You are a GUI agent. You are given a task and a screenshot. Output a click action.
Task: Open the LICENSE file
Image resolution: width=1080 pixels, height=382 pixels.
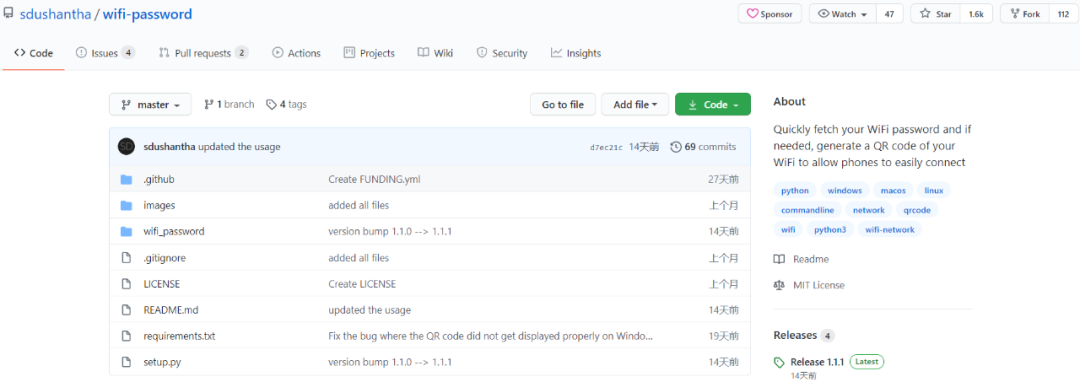[162, 284]
